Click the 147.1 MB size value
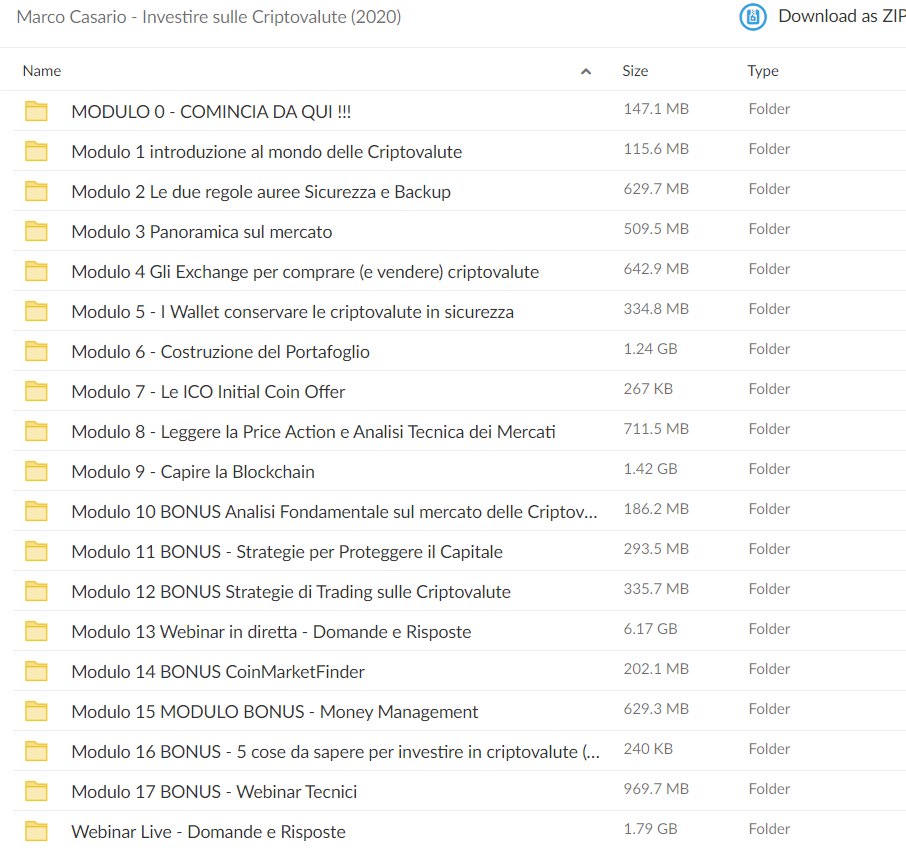906x853 pixels. (x=656, y=109)
